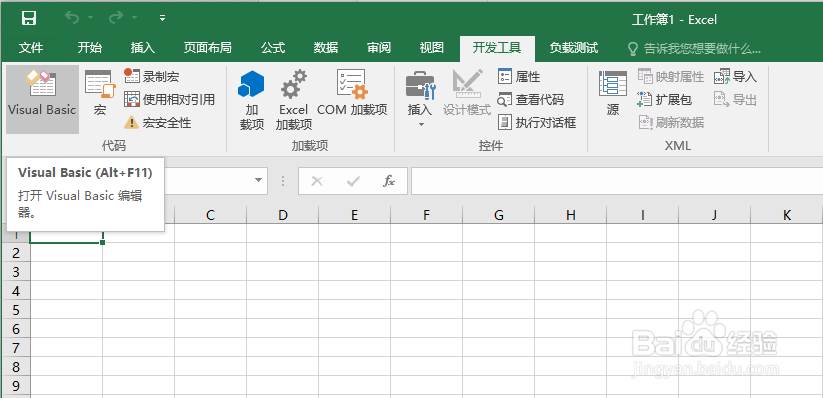Open the XML 源 source pane
The width and height of the screenshot is (823, 398).
point(613,93)
